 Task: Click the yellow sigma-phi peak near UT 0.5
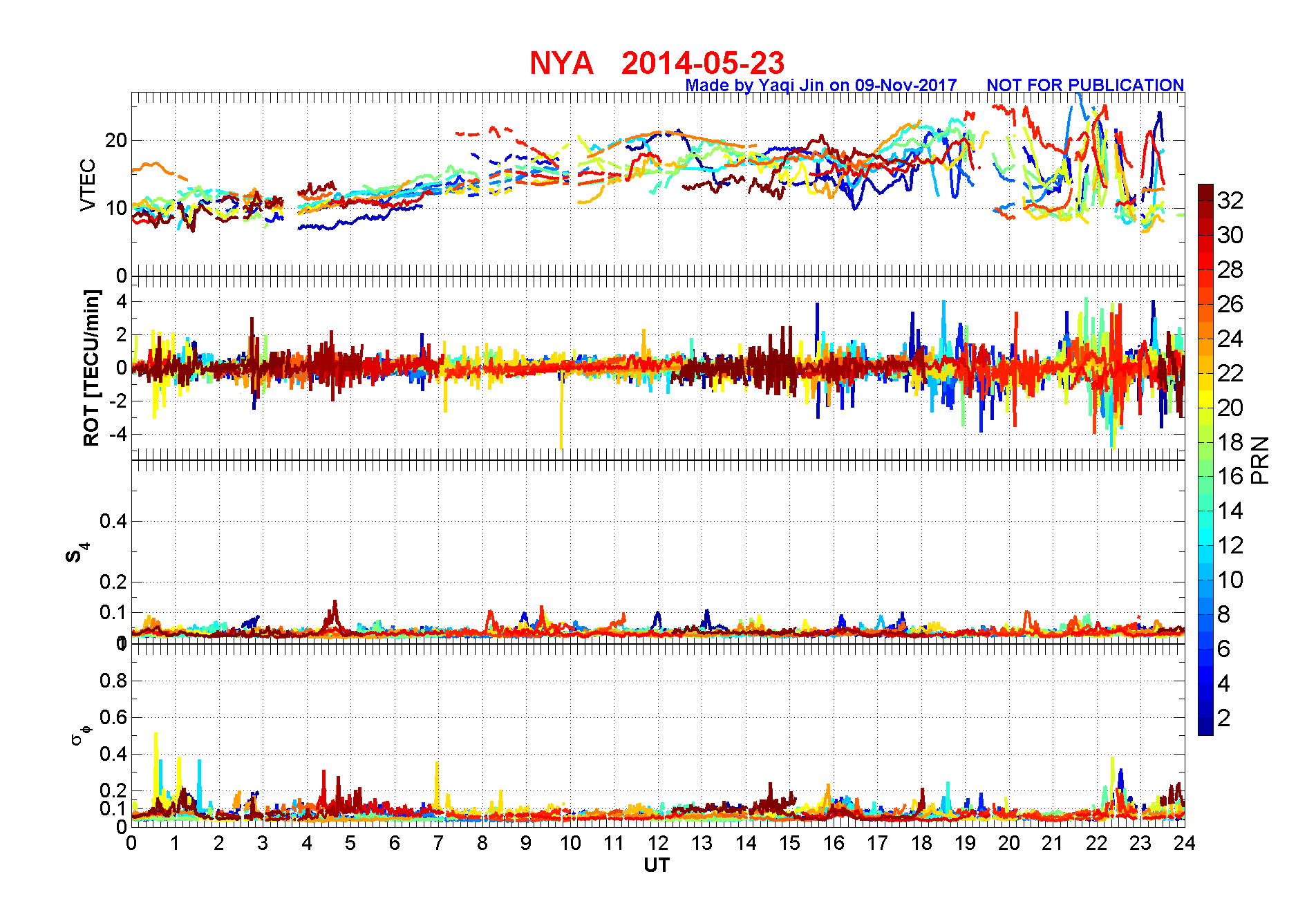point(156,767)
